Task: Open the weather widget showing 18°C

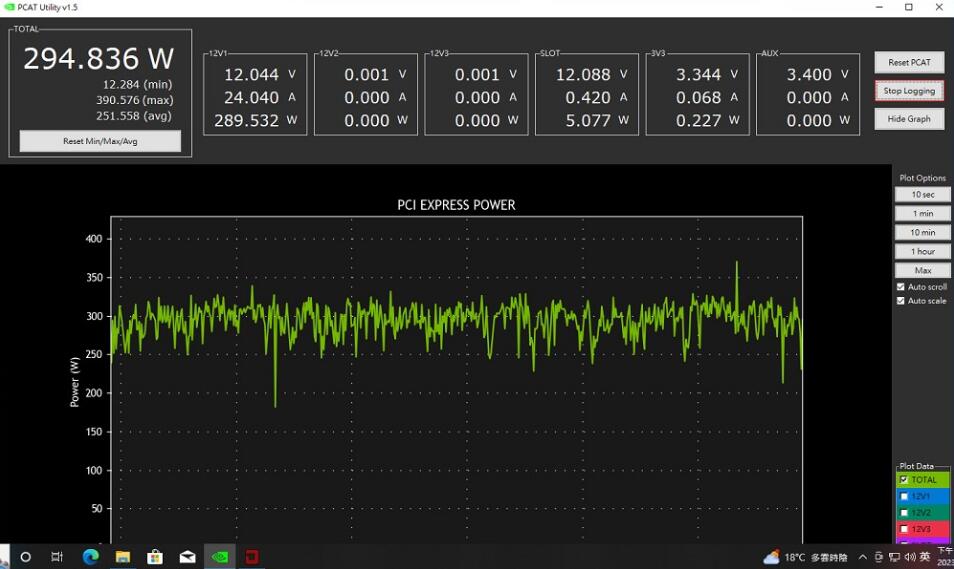Action: pyautogui.click(x=806, y=557)
